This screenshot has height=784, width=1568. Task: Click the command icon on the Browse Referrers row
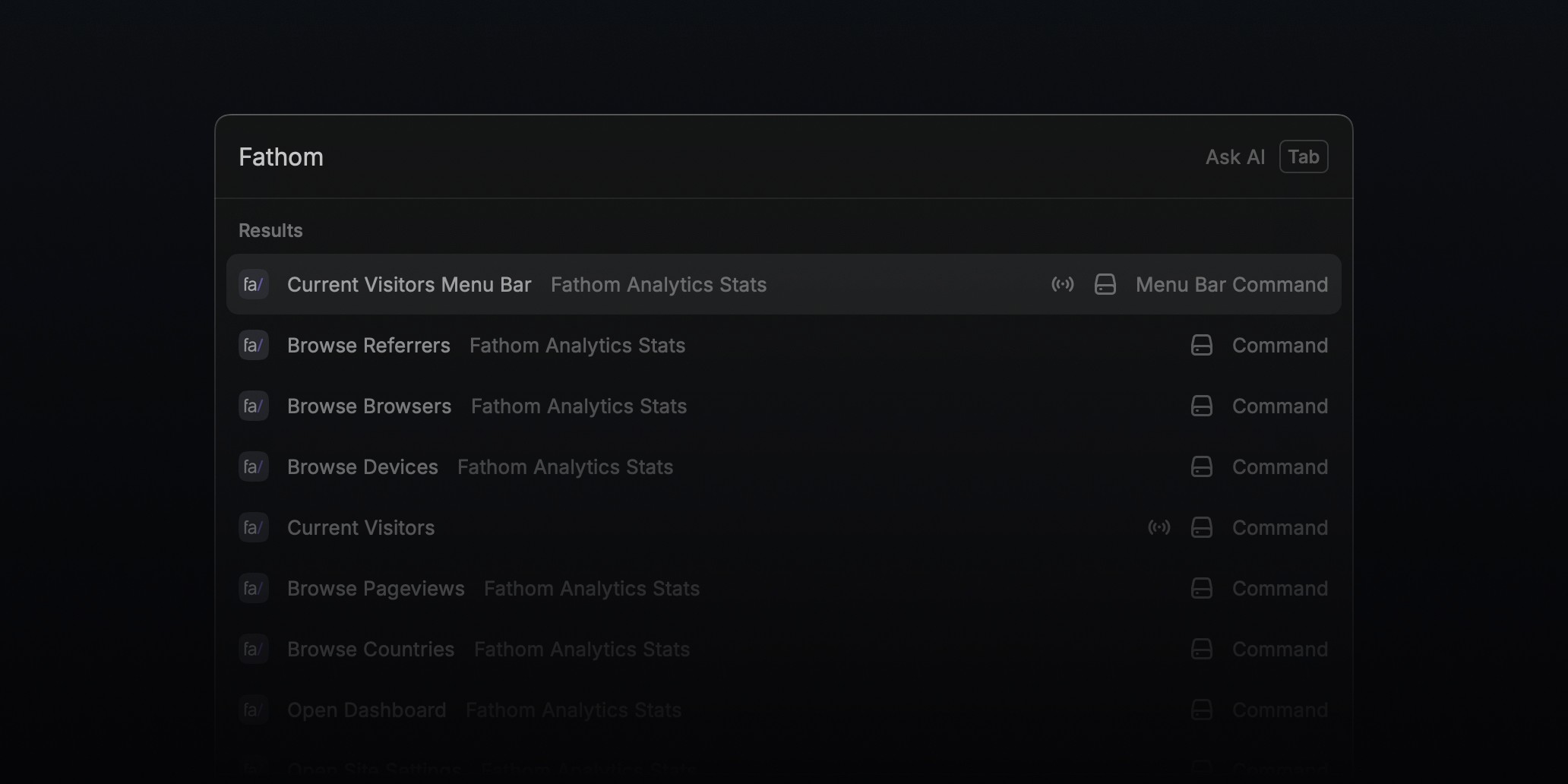click(1201, 345)
